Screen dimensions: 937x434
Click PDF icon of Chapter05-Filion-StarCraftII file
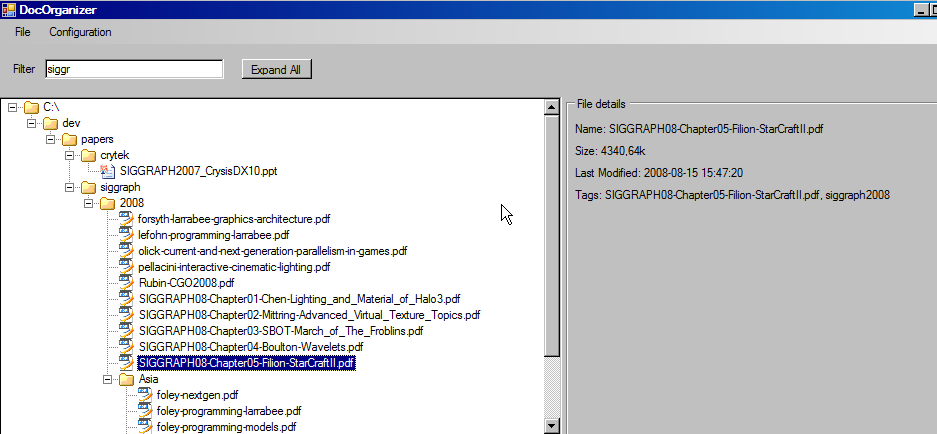point(126,363)
